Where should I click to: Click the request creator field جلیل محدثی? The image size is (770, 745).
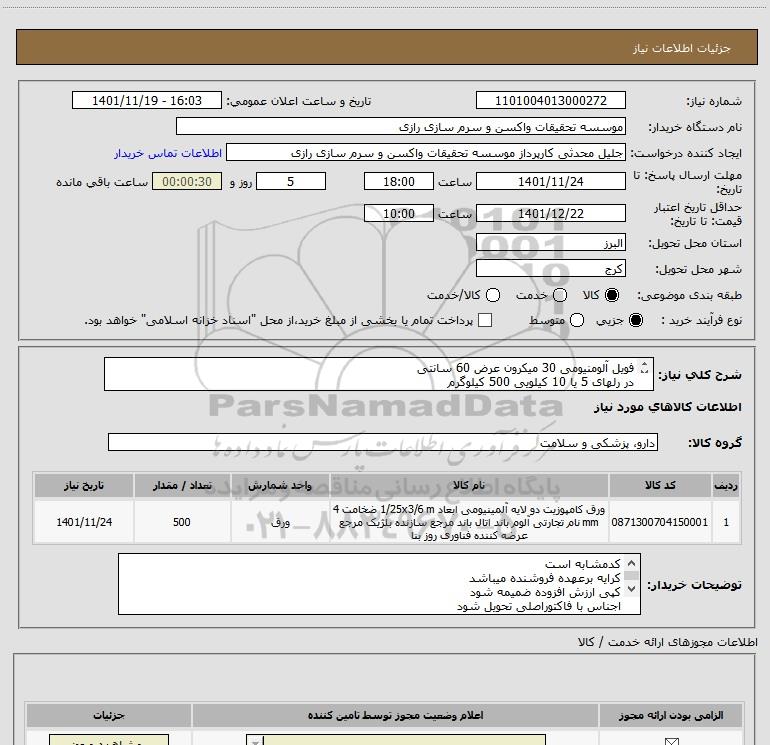426,153
